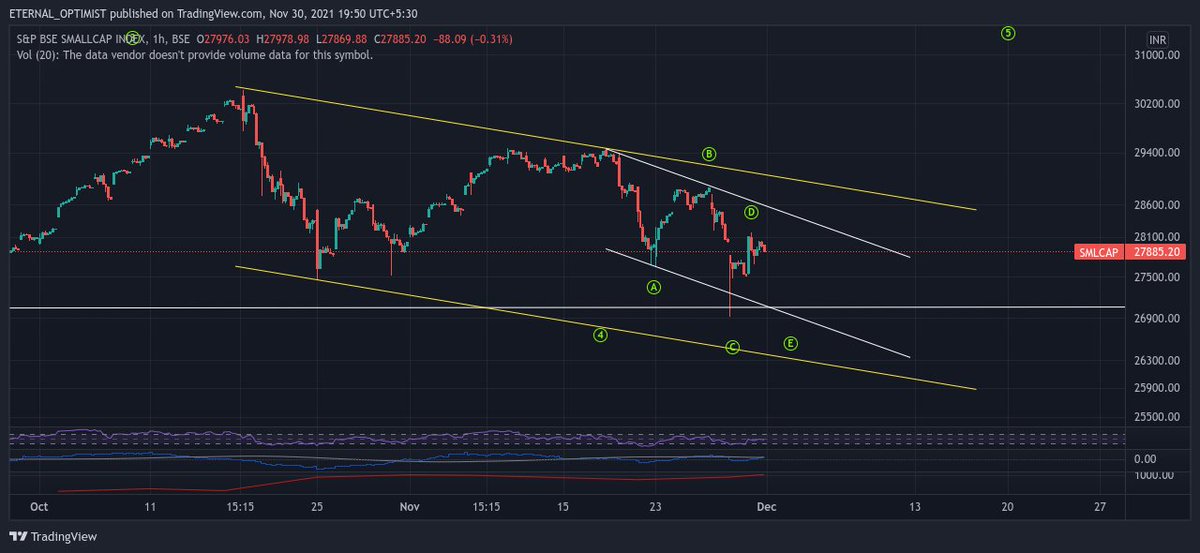This screenshot has height=553, width=1200.
Task: Click the 26300.00 price axis label
Action: pos(1158,360)
